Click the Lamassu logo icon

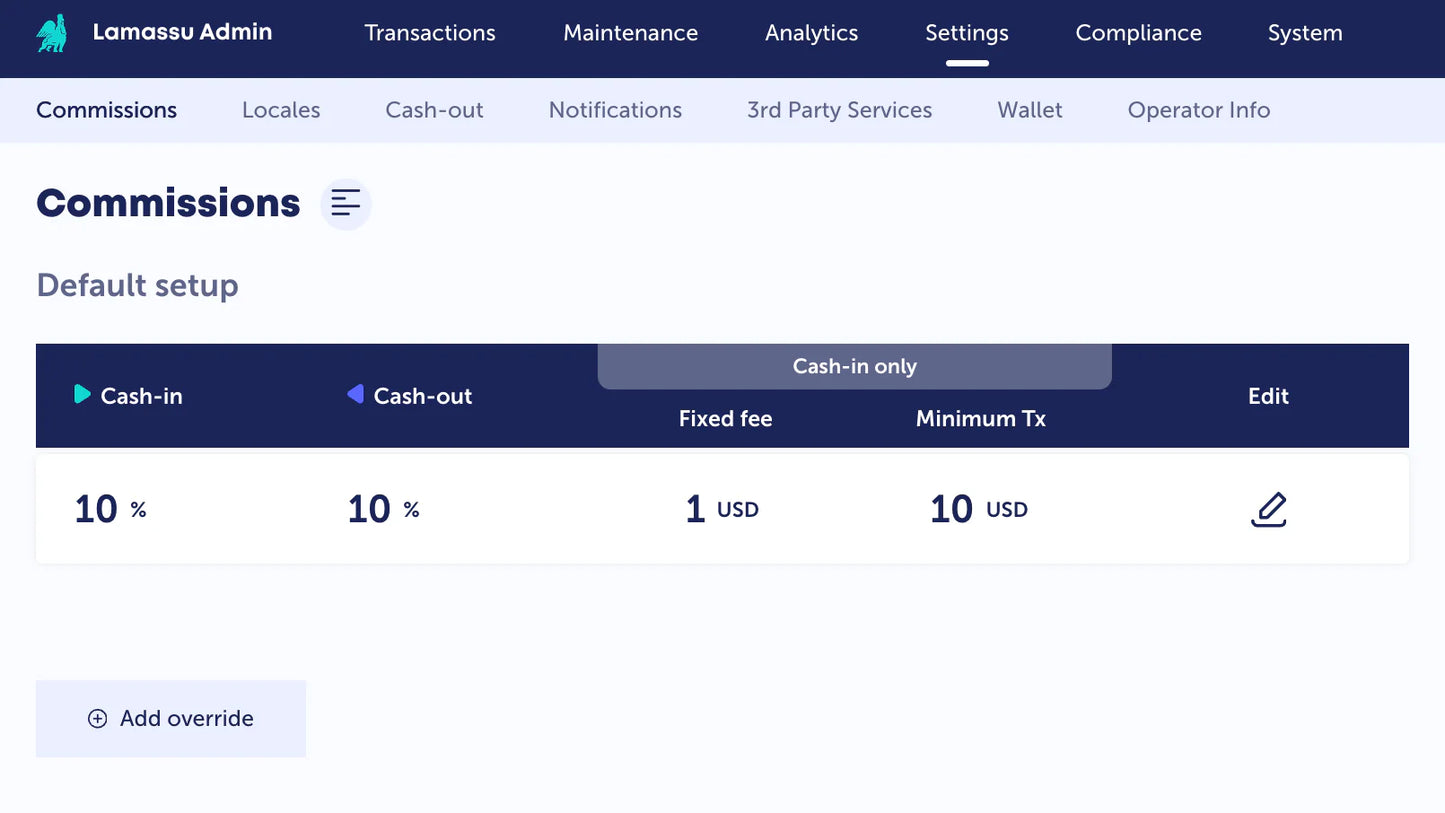click(52, 33)
